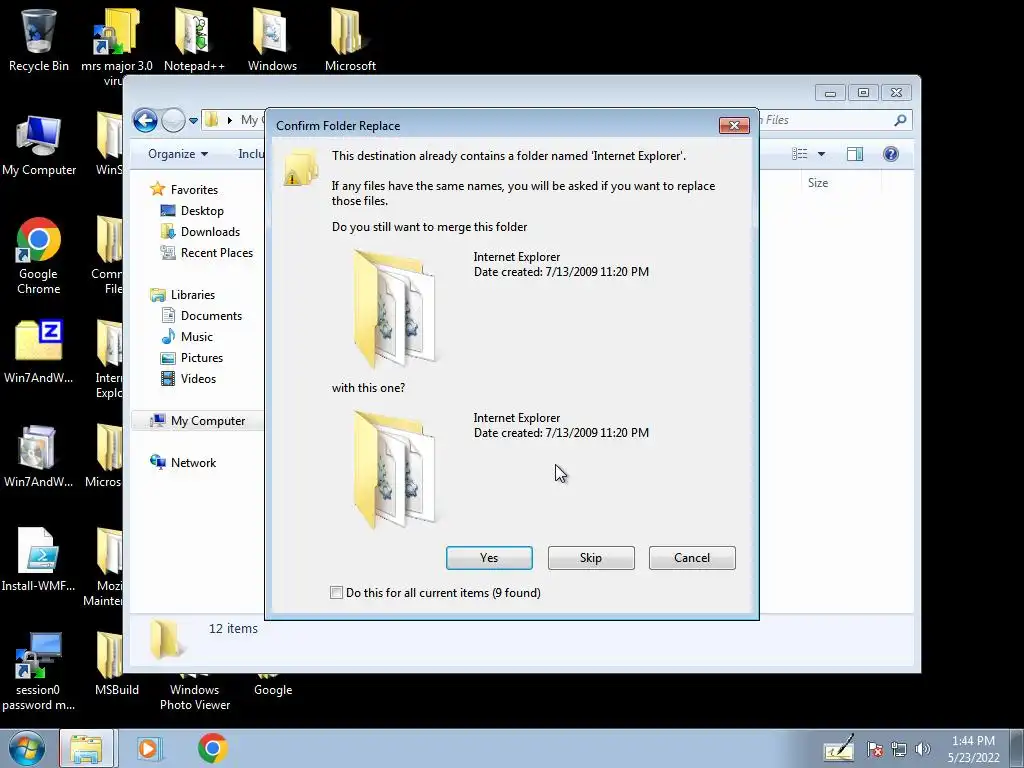Select the upper Internet Explorer folder thumbnail

394,308
